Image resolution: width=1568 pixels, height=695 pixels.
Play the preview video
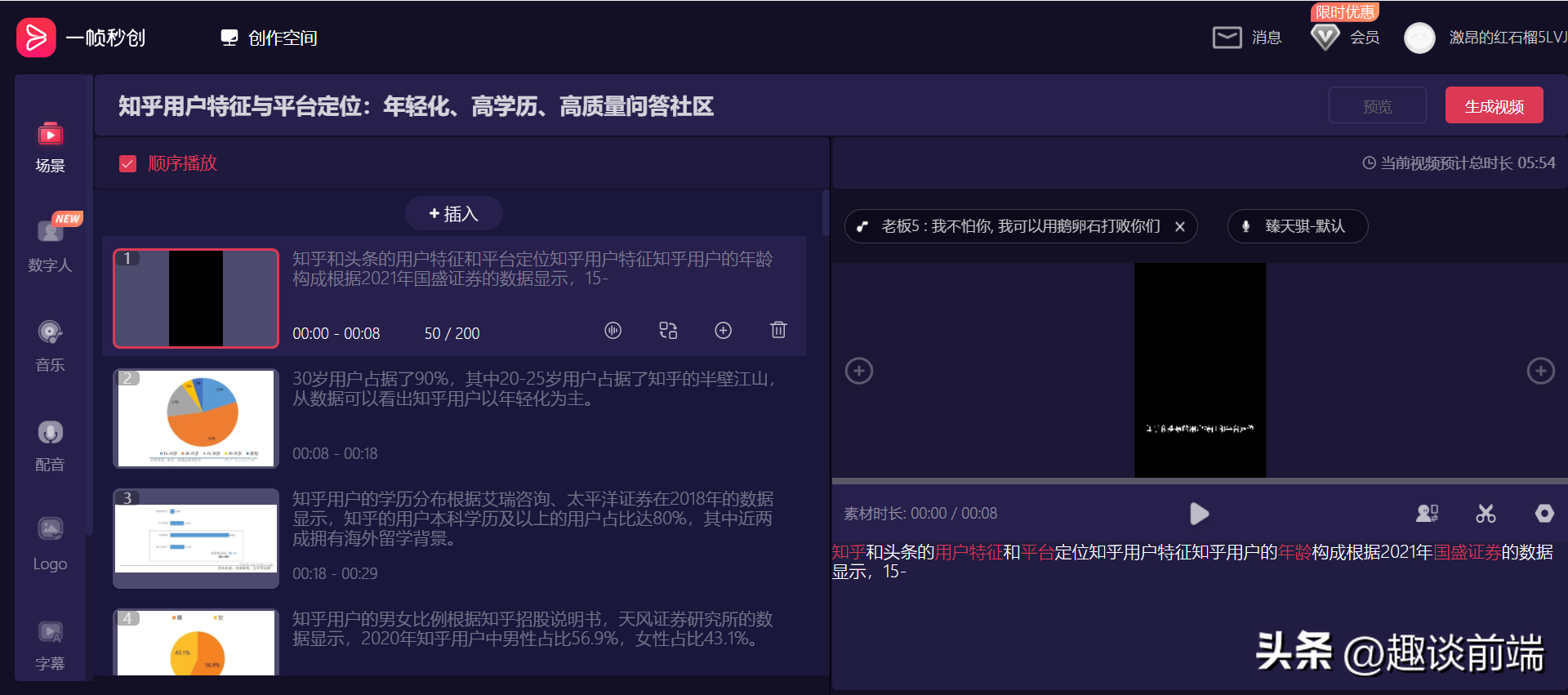(x=1199, y=514)
